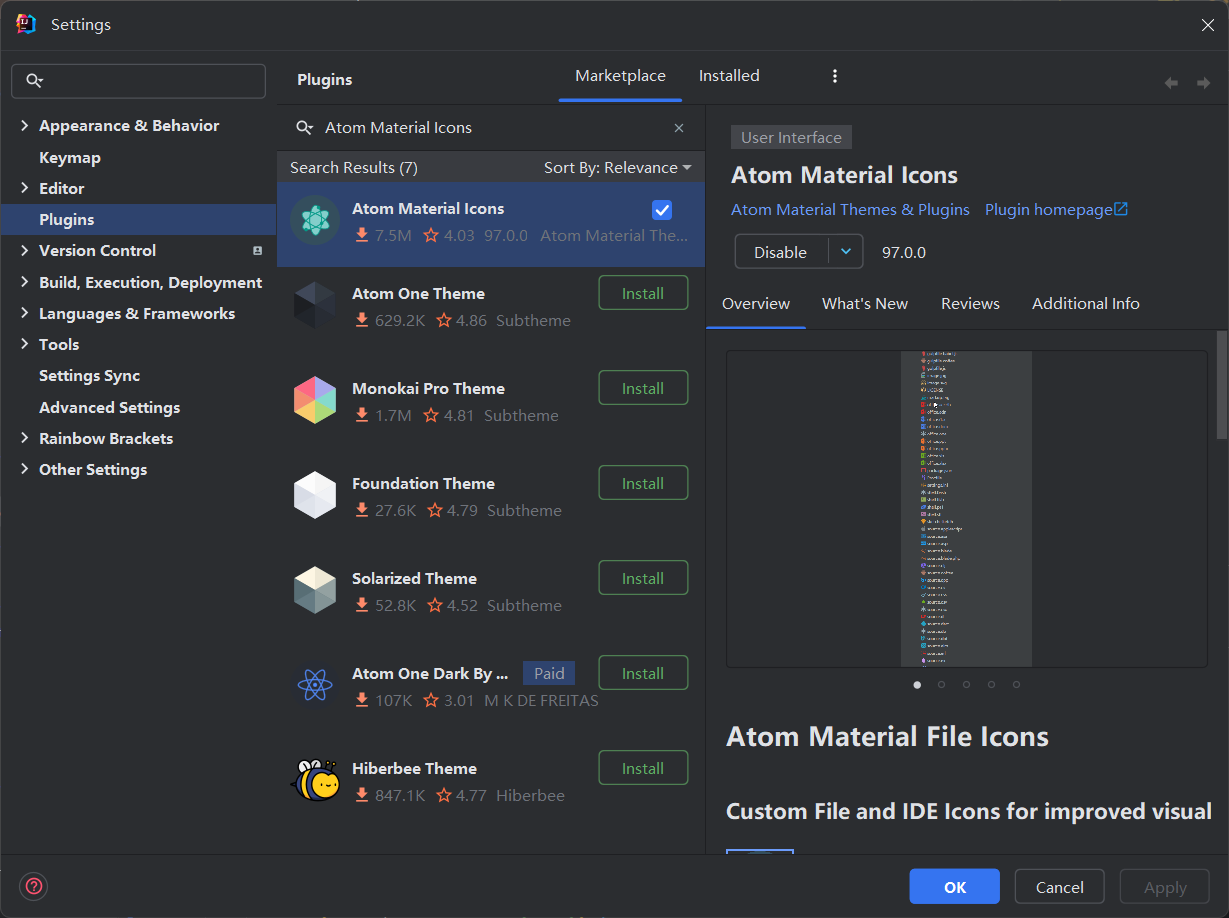Install the Foundation Theme plugin
The width and height of the screenshot is (1229, 918).
643,483
